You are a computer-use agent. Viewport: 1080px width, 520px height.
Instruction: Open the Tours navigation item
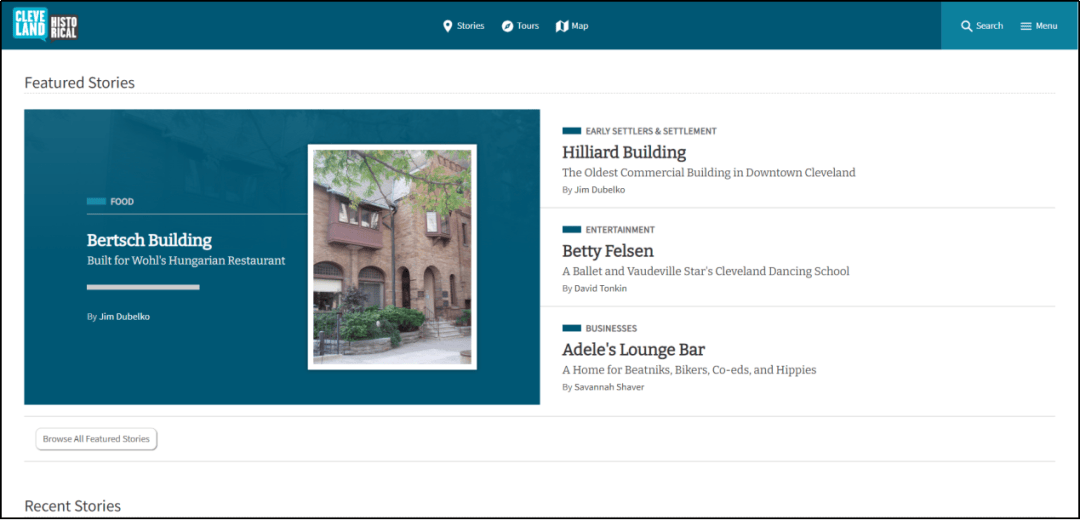tap(528, 26)
